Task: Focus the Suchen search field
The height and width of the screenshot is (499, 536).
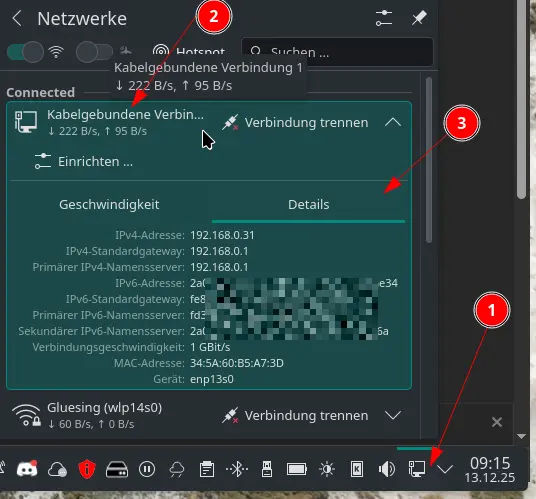Action: click(337, 52)
